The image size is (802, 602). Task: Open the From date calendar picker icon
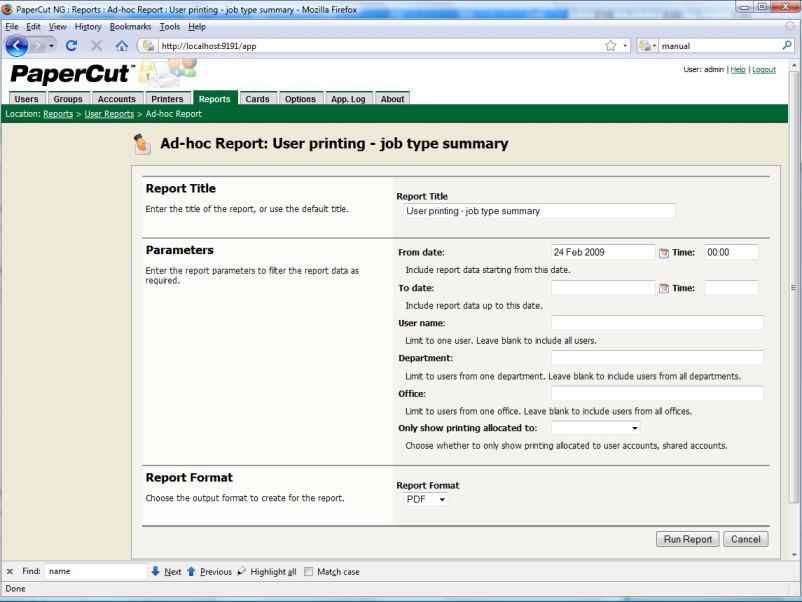click(664, 253)
